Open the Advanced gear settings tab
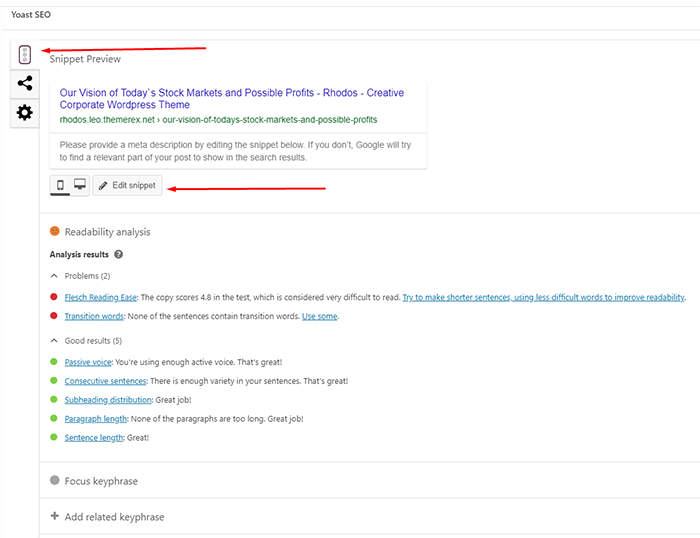 pyautogui.click(x=25, y=113)
